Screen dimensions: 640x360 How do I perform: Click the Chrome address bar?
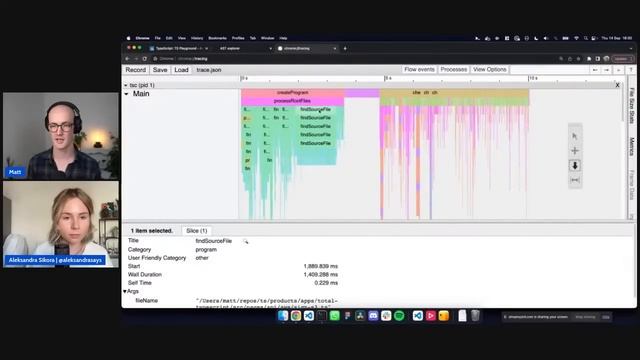[354, 59]
